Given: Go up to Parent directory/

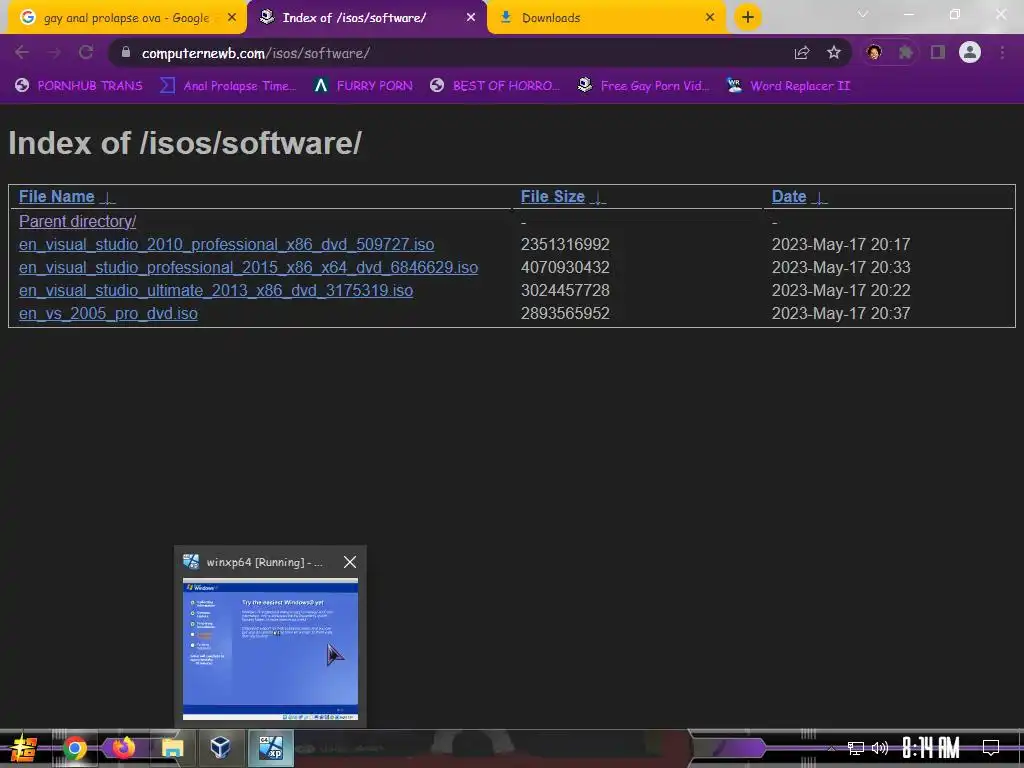Looking at the screenshot, I should tap(78, 221).
